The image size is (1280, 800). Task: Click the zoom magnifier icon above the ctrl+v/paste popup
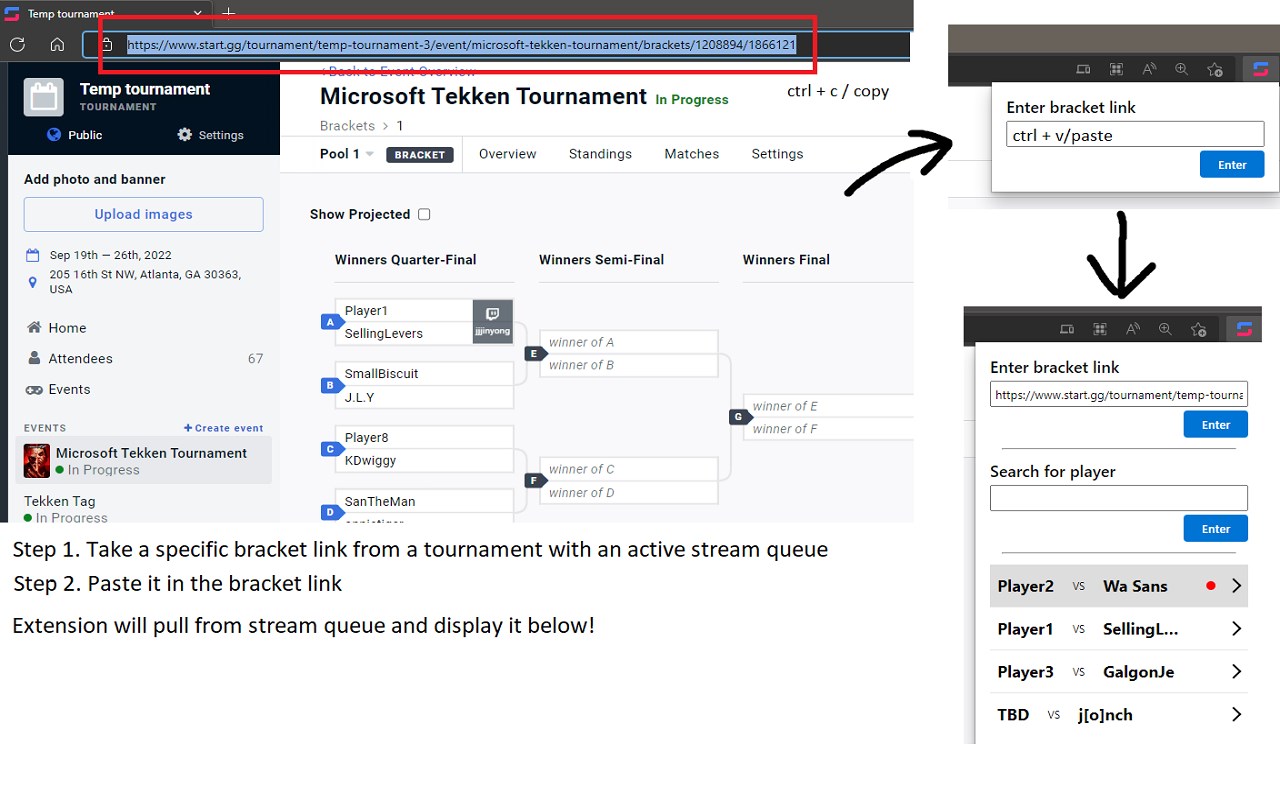(x=1182, y=69)
